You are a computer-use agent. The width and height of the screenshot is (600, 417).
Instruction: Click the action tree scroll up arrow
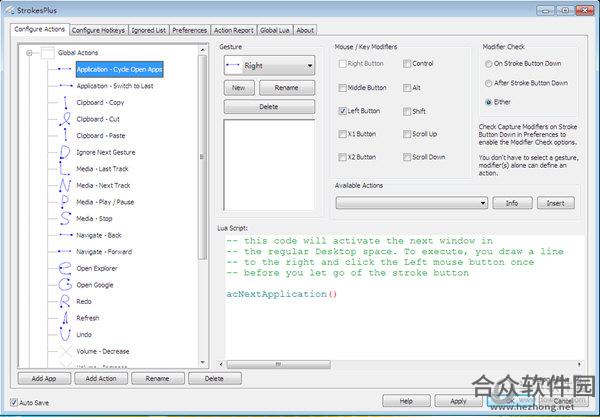click(202, 50)
